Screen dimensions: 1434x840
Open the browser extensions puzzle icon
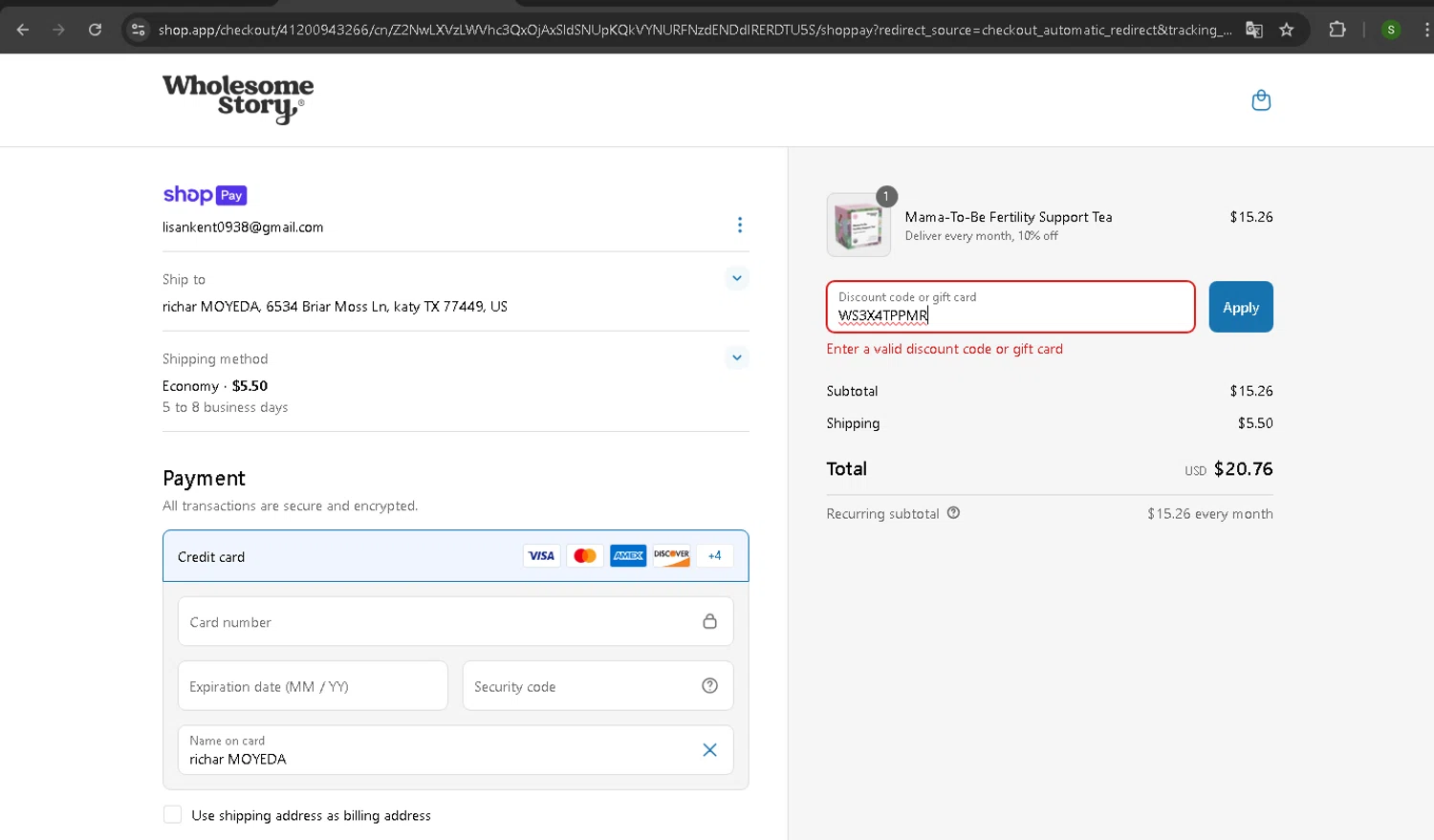(x=1337, y=30)
